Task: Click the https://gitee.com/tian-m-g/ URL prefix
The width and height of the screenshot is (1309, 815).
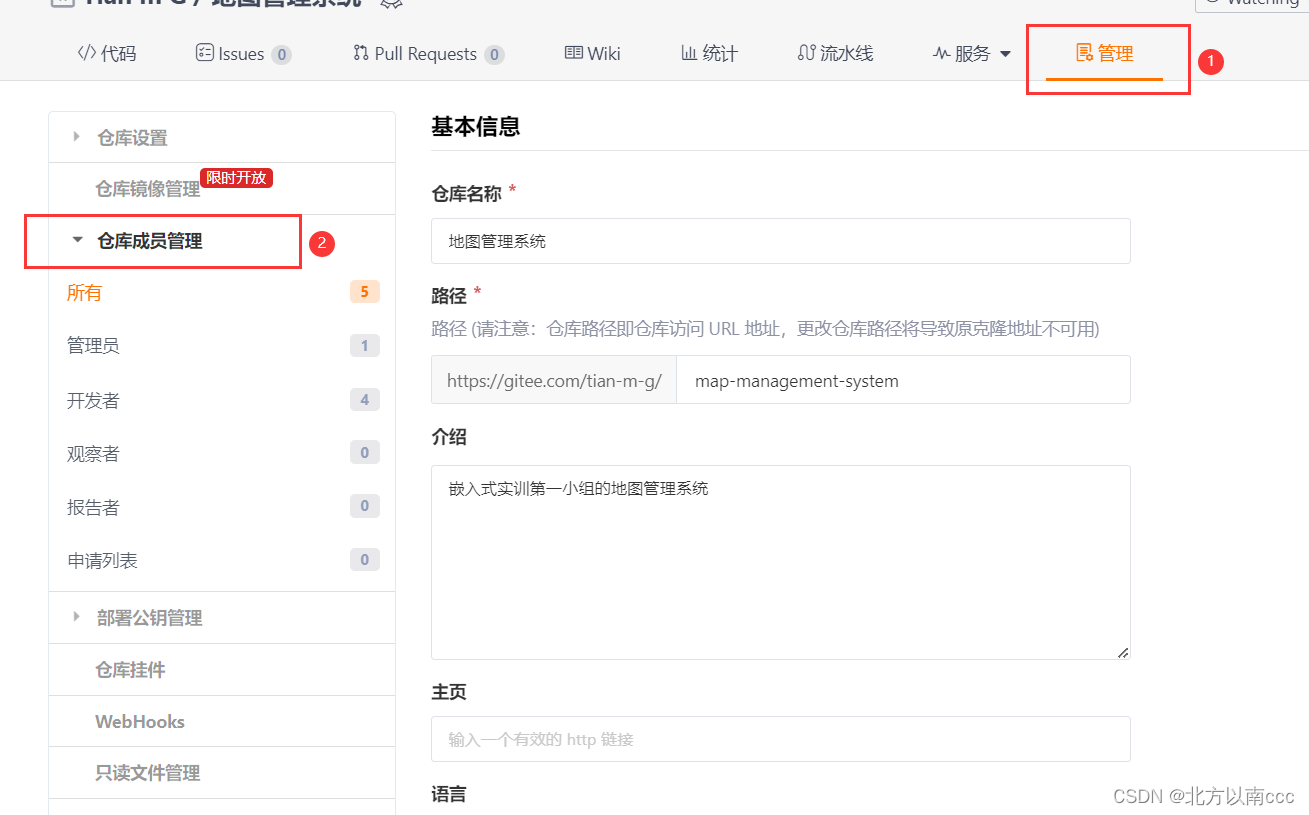Action: pyautogui.click(x=554, y=380)
